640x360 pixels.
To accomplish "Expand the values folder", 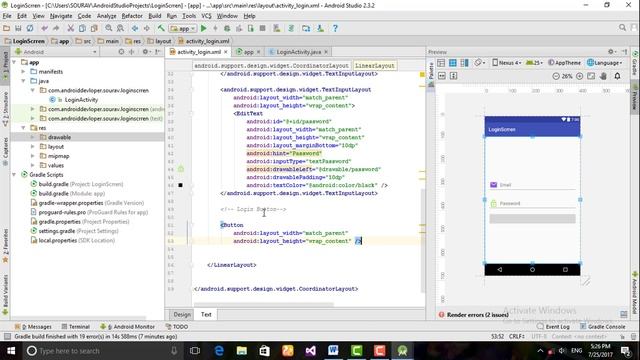I will [33, 165].
